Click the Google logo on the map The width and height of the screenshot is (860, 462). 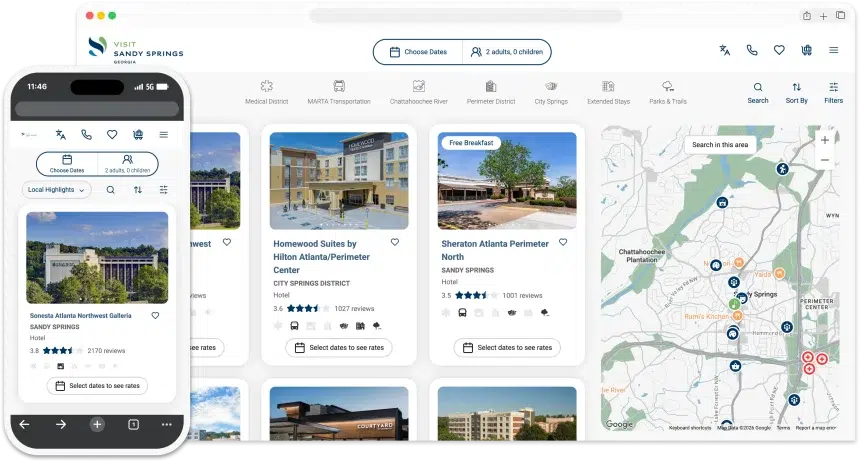pos(619,424)
